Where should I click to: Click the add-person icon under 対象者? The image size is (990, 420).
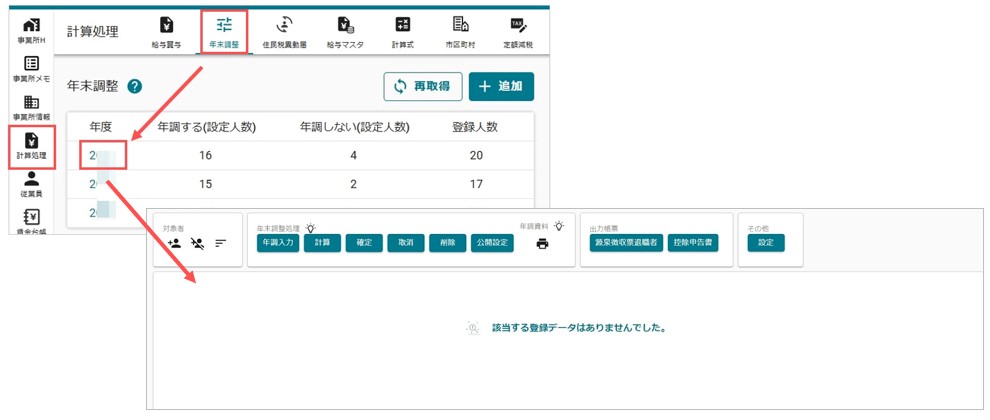coord(175,243)
